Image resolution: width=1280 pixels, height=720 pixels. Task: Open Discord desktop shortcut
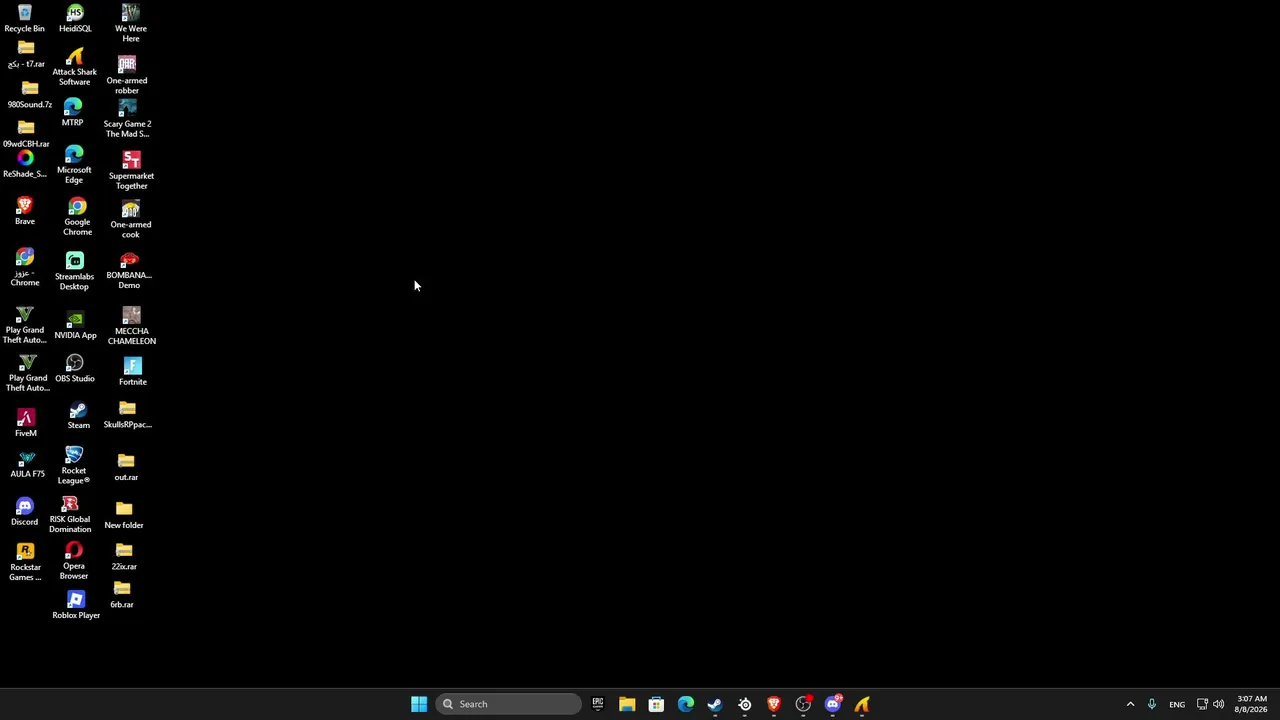click(x=24, y=512)
